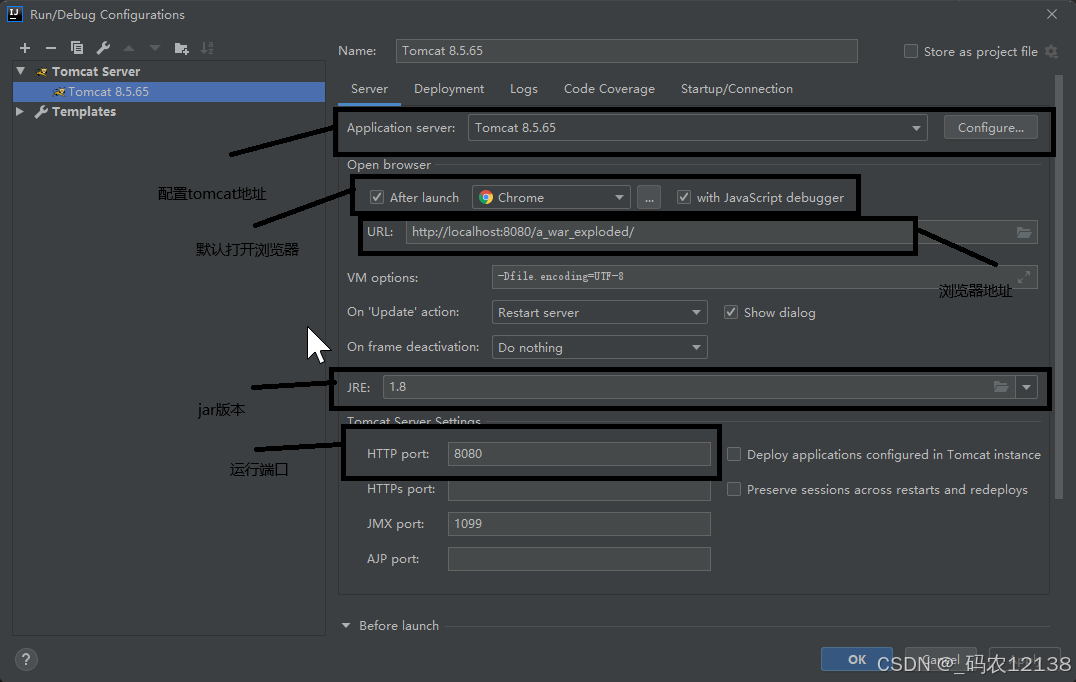
Task: Switch to the Server tab
Action: coord(369,89)
